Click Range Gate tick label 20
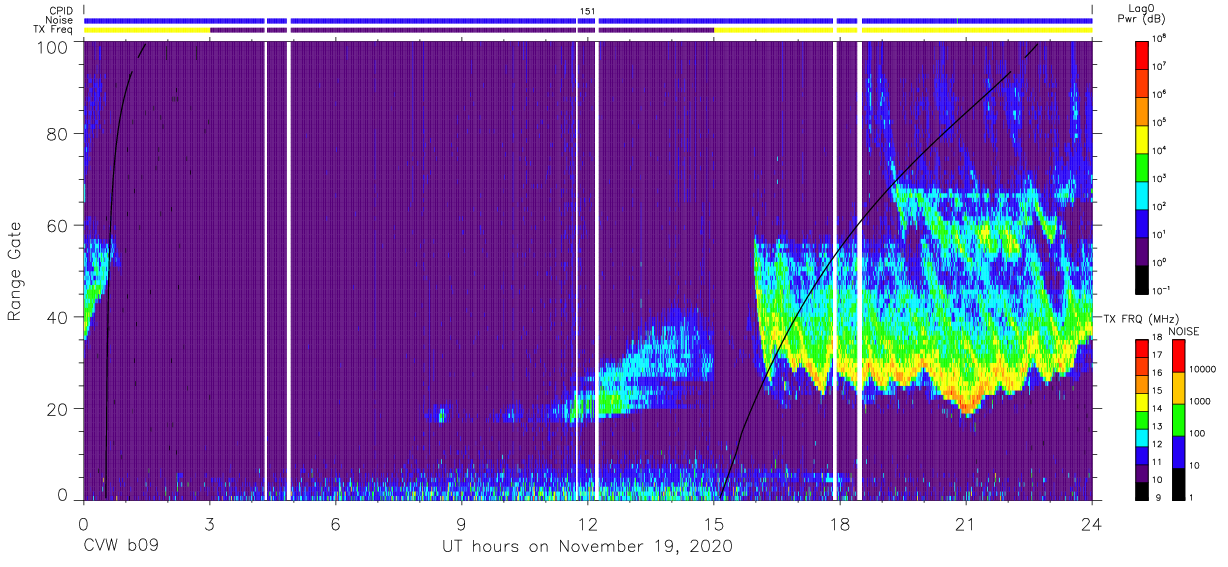This screenshot has width=1228, height=567. click(58, 409)
